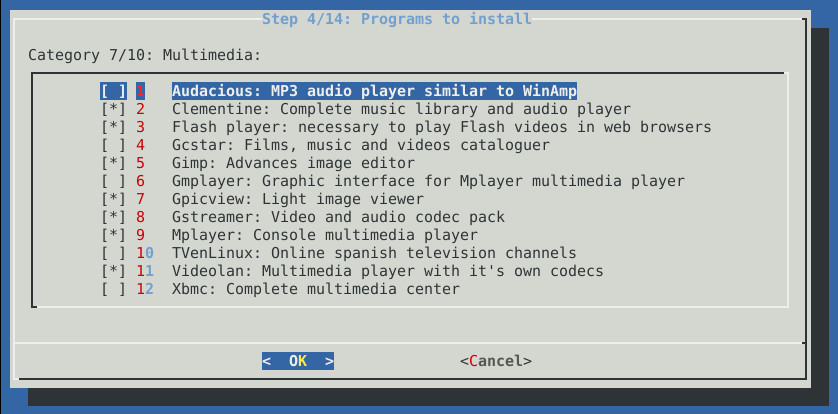Select Flash player description row

[x=441, y=127]
